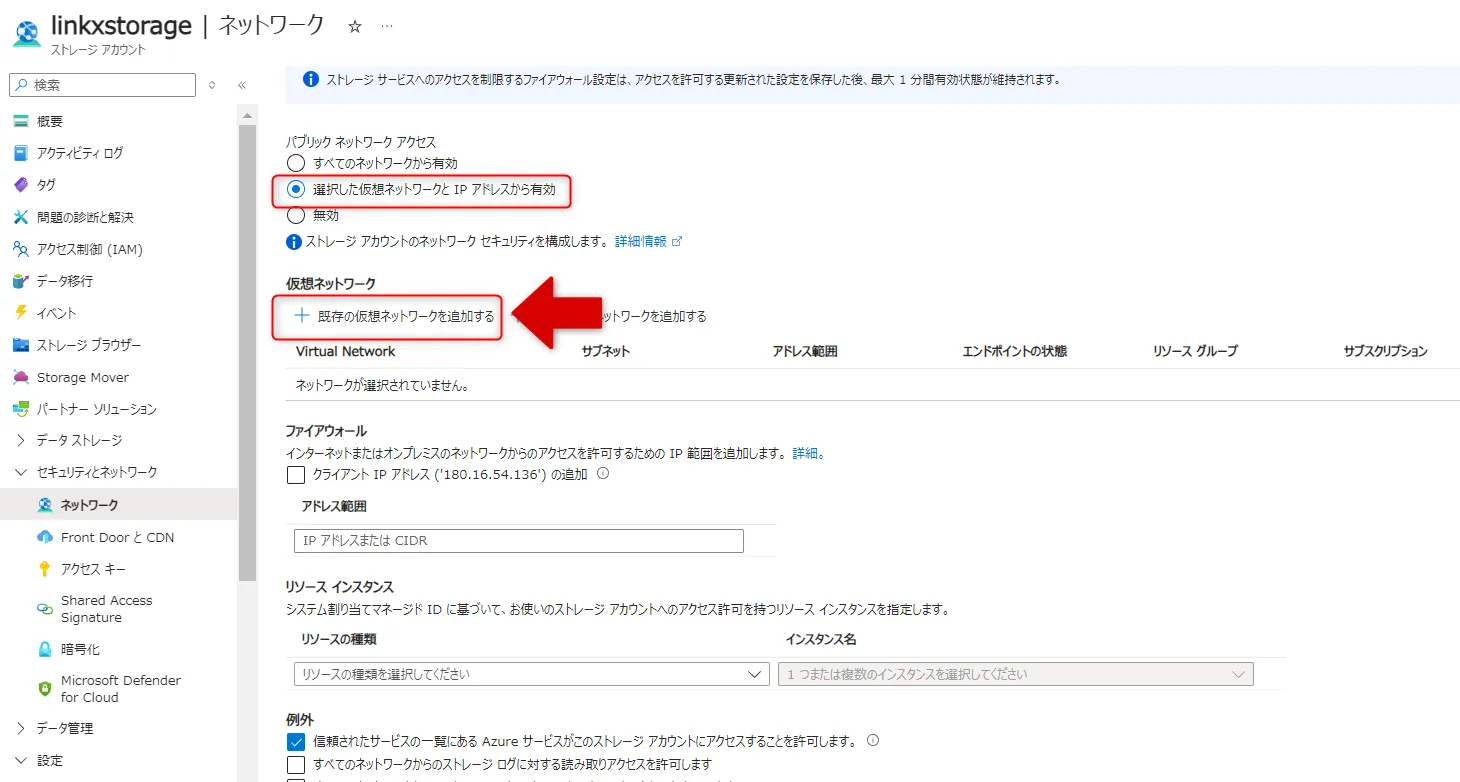Click the アドレス範囲 column header in network table

click(805, 351)
